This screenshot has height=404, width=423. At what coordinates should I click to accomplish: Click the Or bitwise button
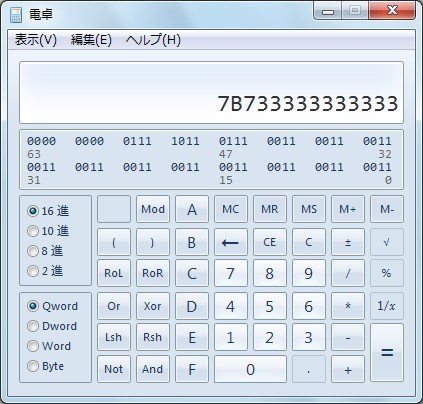(114, 306)
